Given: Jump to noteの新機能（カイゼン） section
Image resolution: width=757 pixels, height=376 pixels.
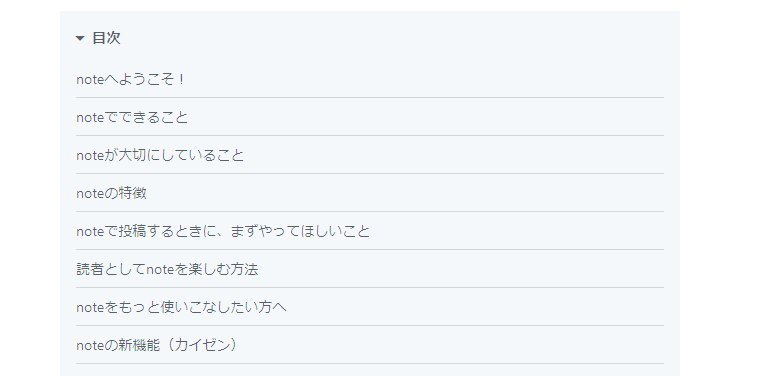Looking at the screenshot, I should click(157, 345).
